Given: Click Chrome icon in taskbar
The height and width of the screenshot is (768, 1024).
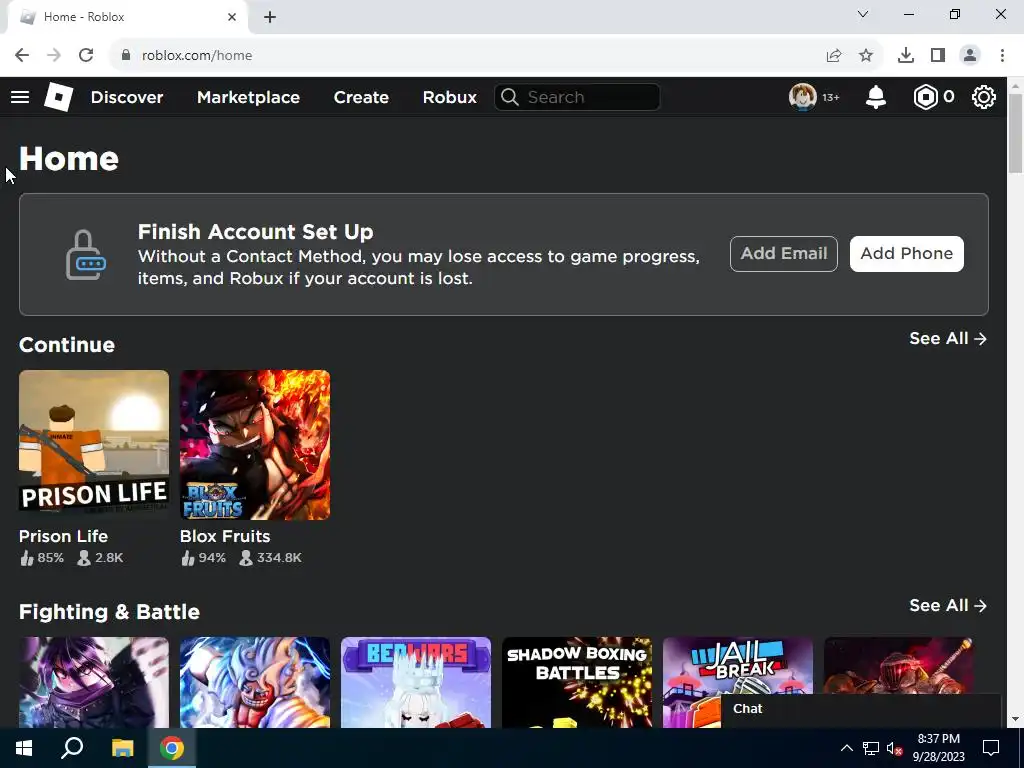Looking at the screenshot, I should coord(172,748).
